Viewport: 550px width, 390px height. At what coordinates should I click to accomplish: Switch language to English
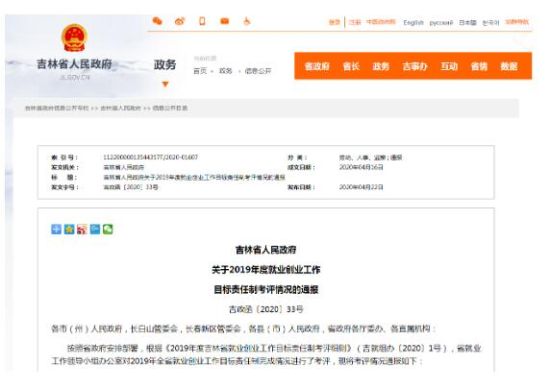[413, 22]
